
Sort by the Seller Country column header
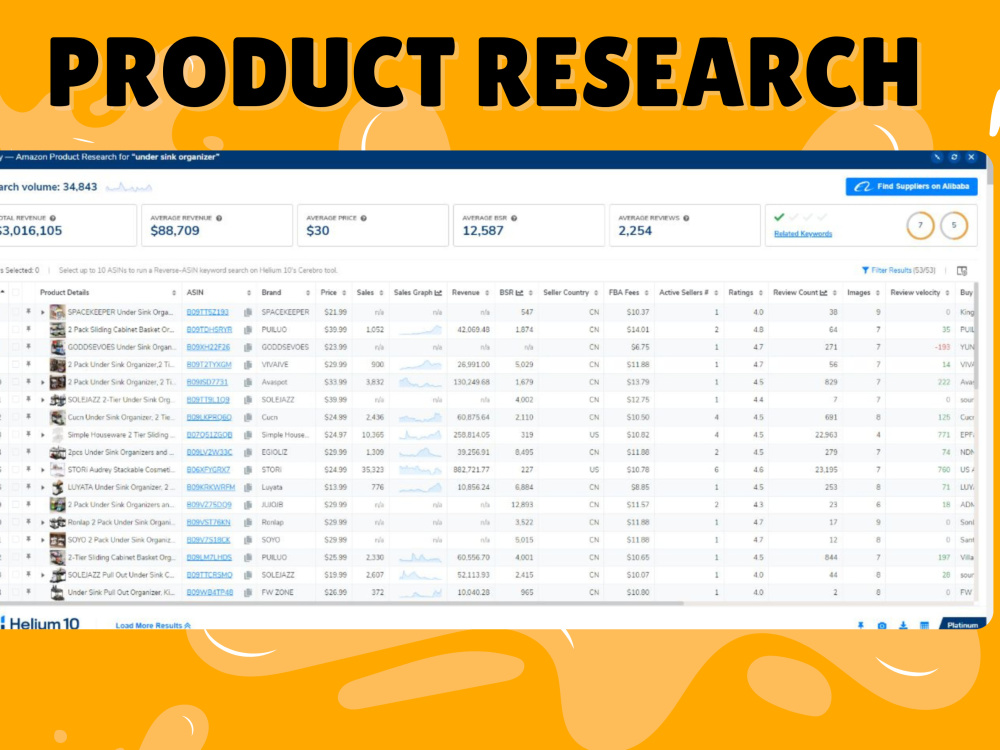click(570, 293)
